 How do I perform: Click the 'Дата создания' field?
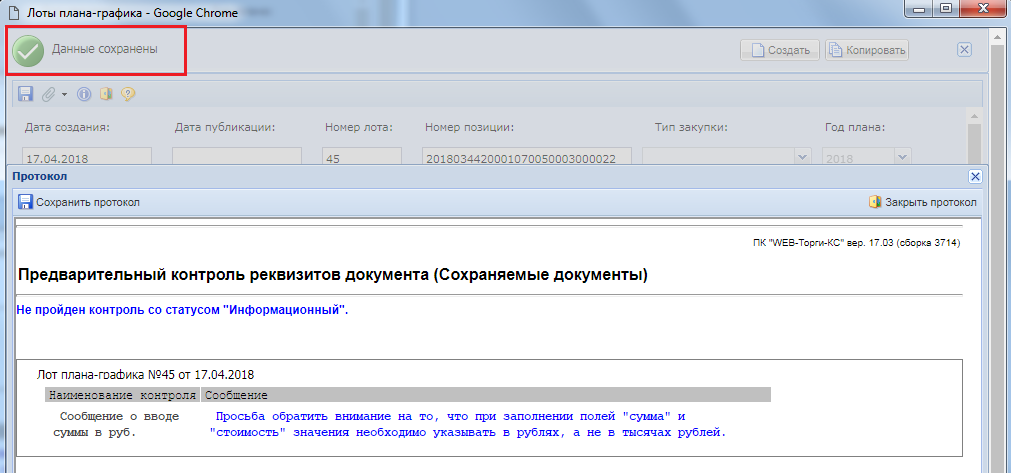[x=87, y=157]
